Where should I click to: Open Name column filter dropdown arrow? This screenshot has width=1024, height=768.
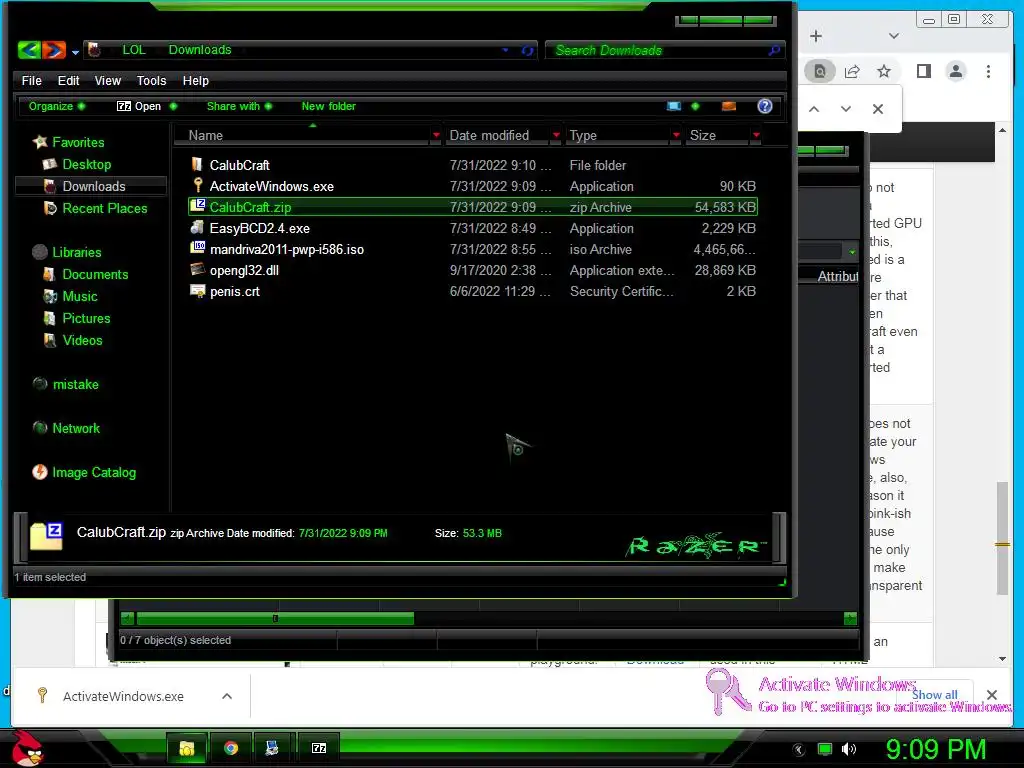436,135
